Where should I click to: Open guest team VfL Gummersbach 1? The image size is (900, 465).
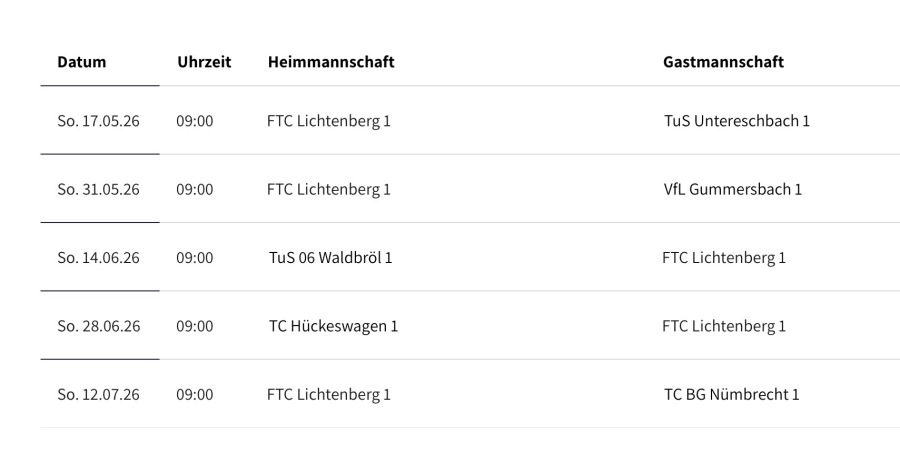pyautogui.click(x=733, y=189)
